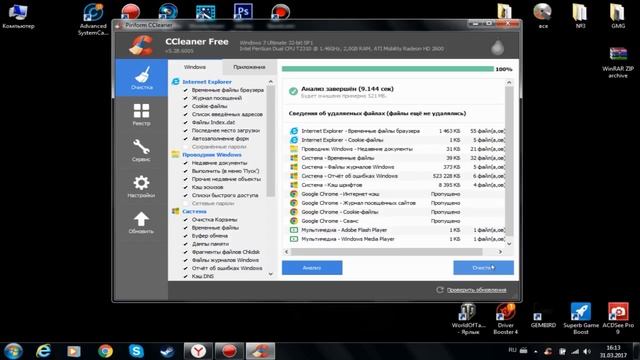
Task: Click the volume icon in system tray
Action: (x=587, y=351)
